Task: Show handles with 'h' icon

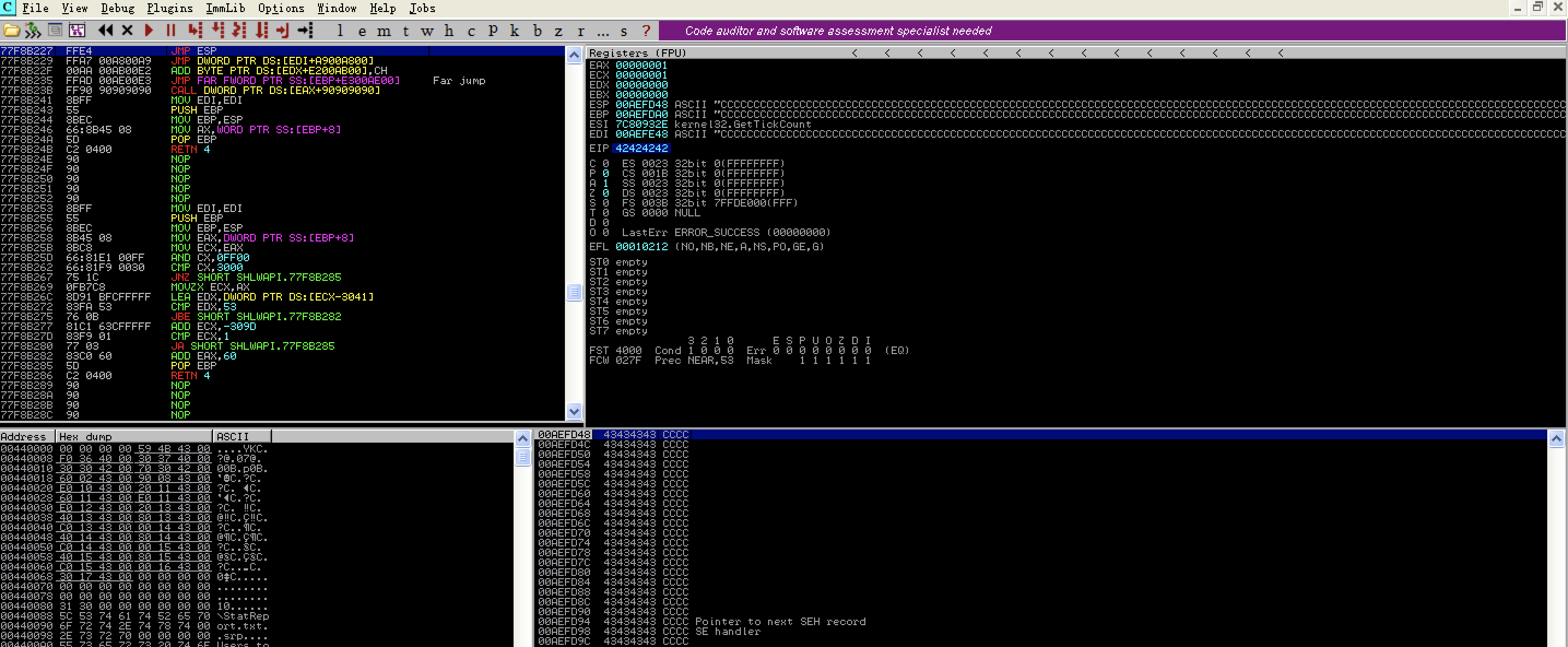Action: tap(449, 31)
